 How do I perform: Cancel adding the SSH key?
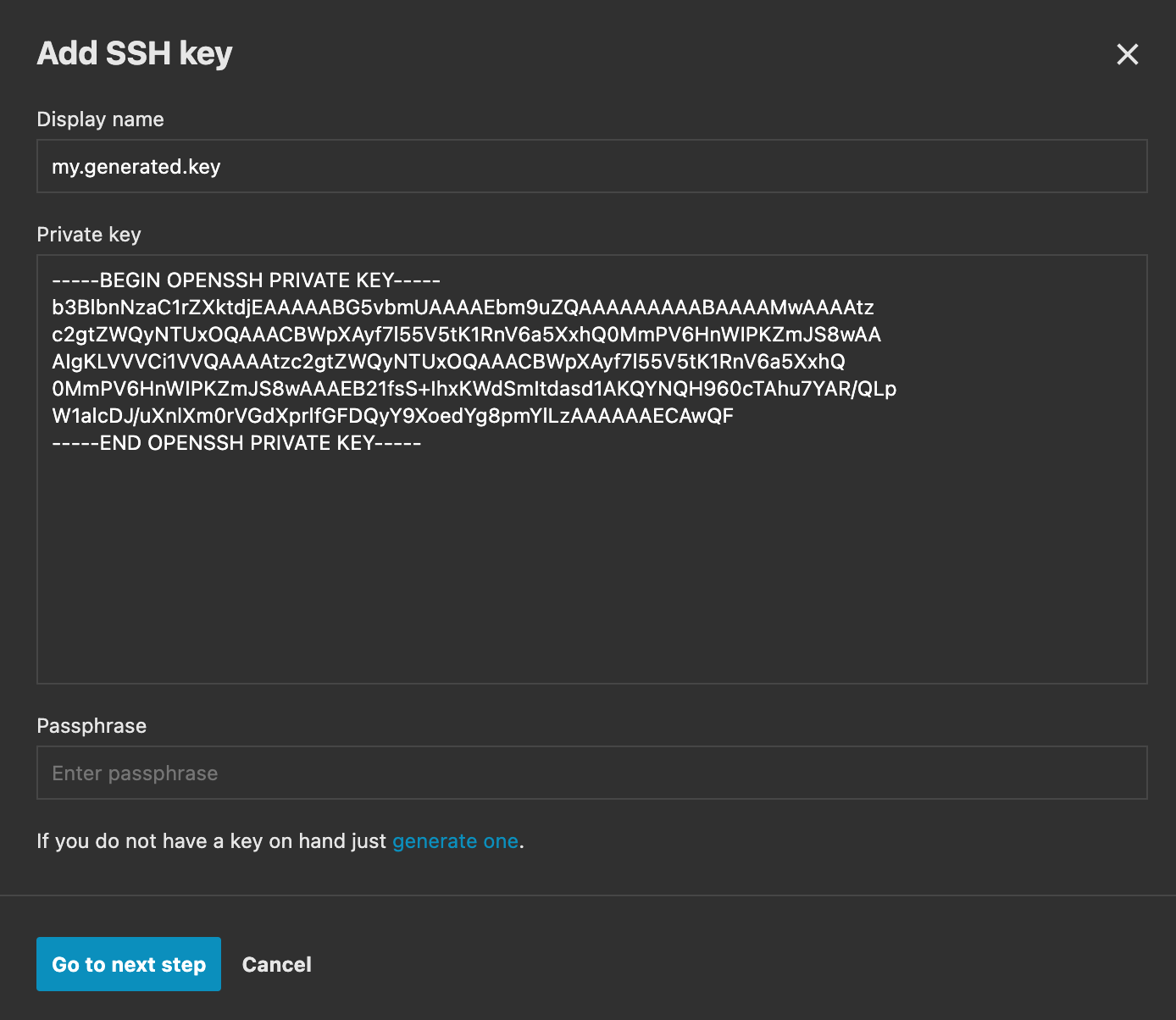coord(276,965)
